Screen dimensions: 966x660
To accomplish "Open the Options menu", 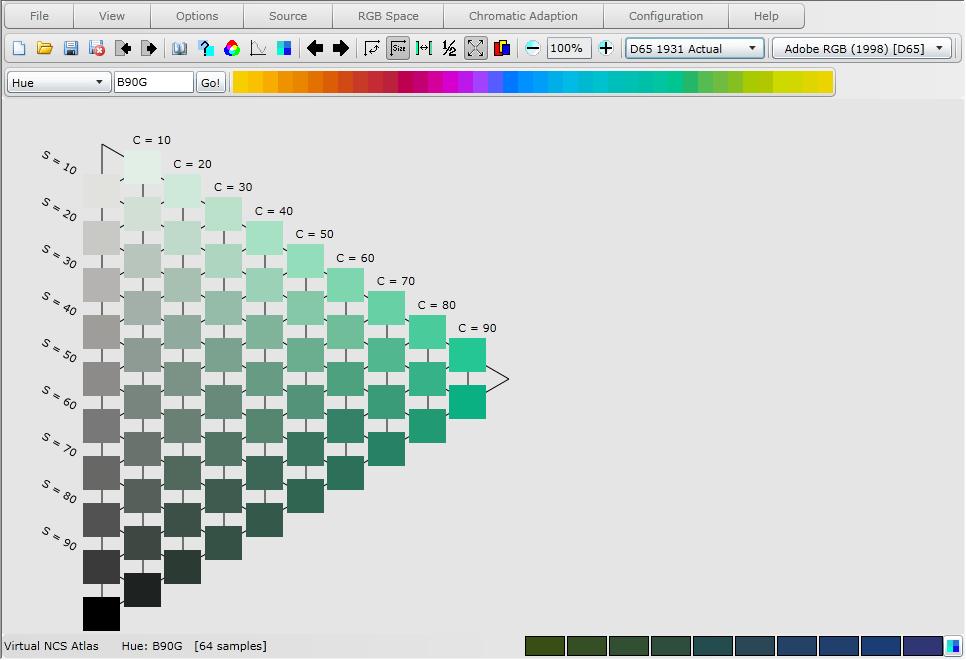I will [197, 16].
